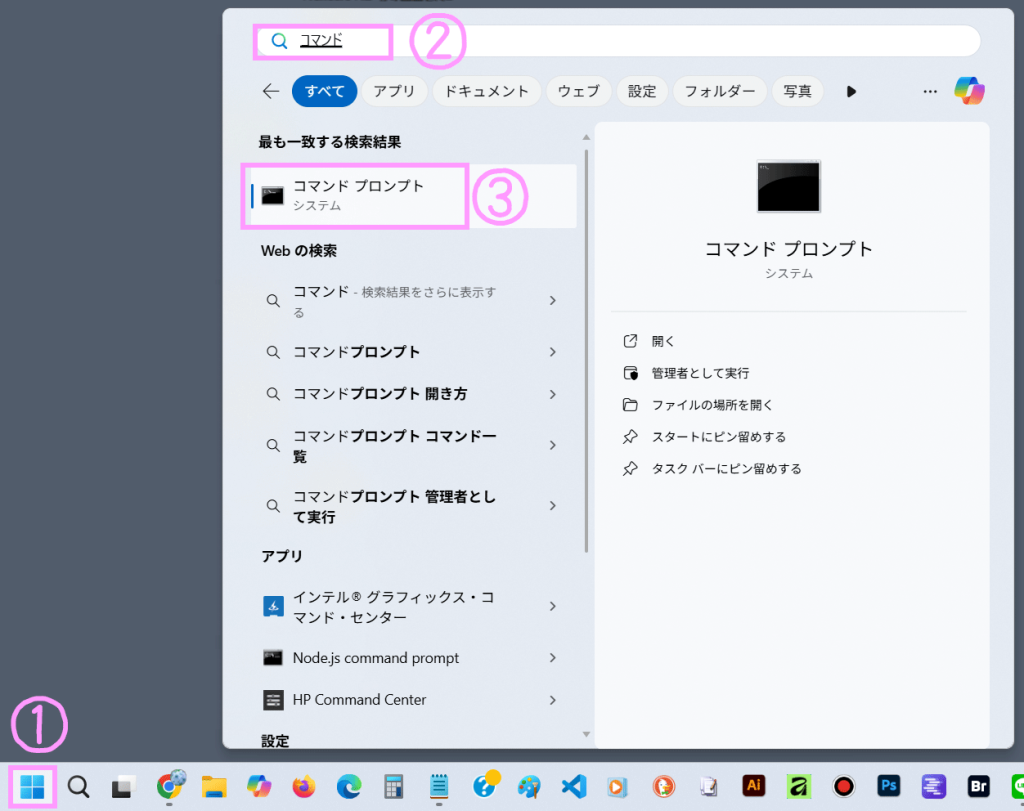1024x811 pixels.
Task: Click the Copilot icon in search panel
Action: point(968,91)
